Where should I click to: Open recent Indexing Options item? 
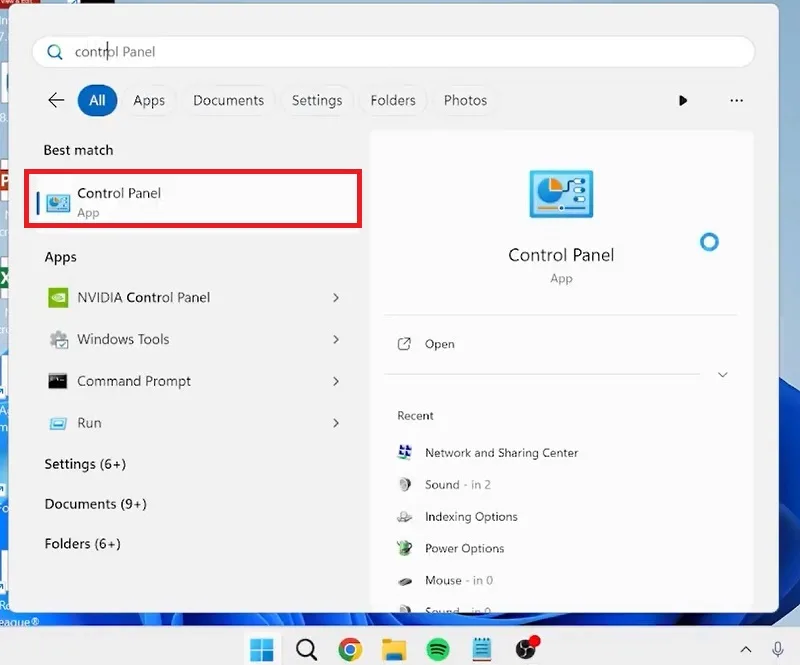click(471, 516)
